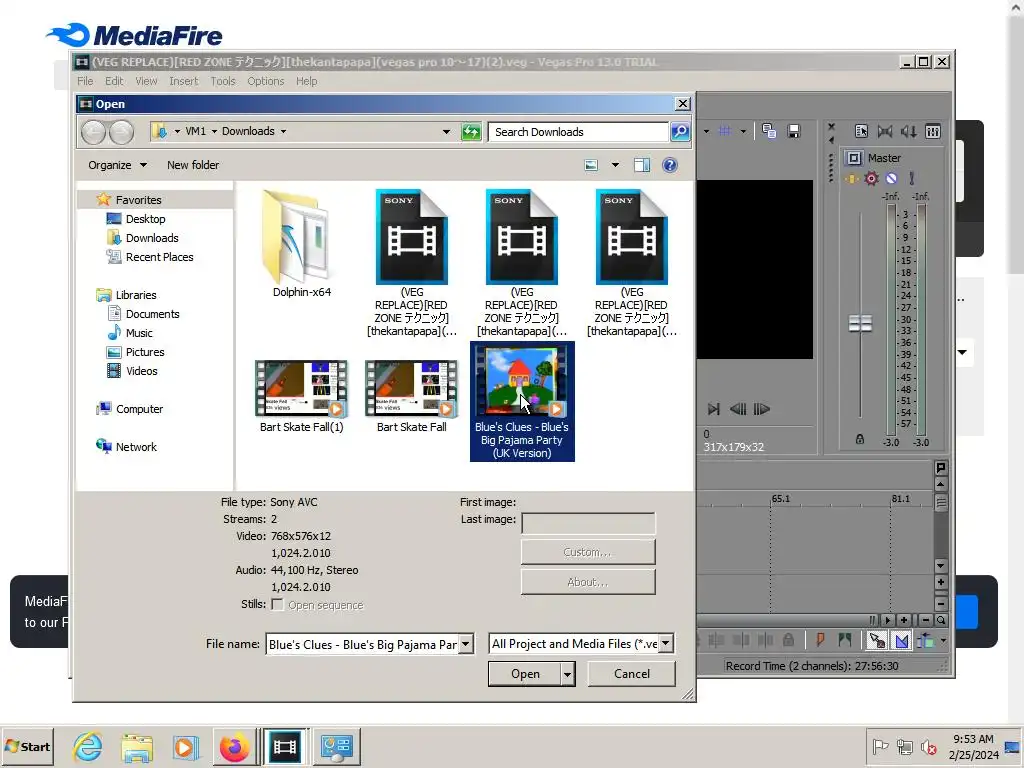Zoom out time with the horizontal minus button
The image size is (1024, 768).
(x=926, y=620)
